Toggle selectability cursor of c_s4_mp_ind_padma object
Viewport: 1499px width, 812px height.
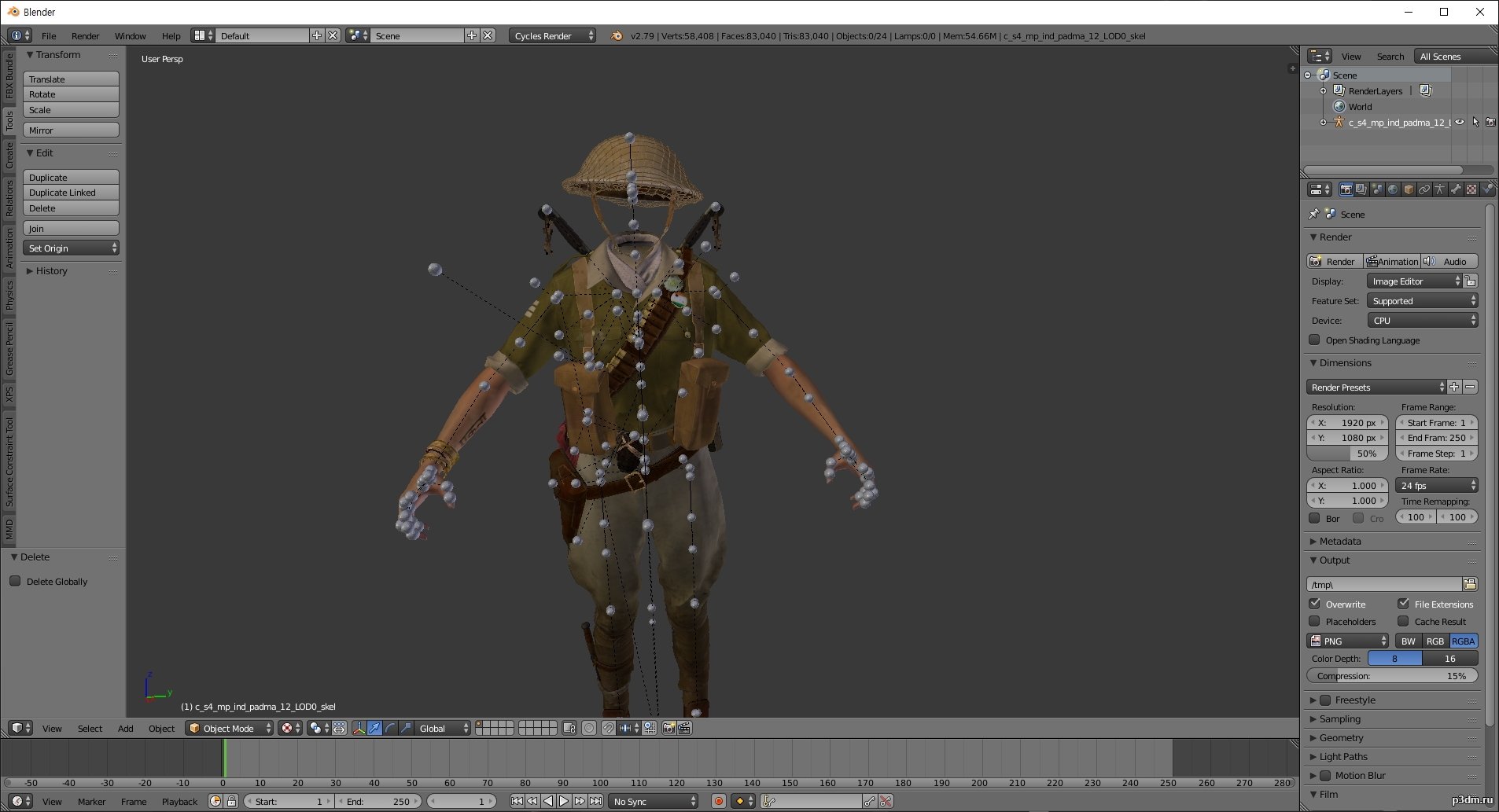click(1475, 122)
